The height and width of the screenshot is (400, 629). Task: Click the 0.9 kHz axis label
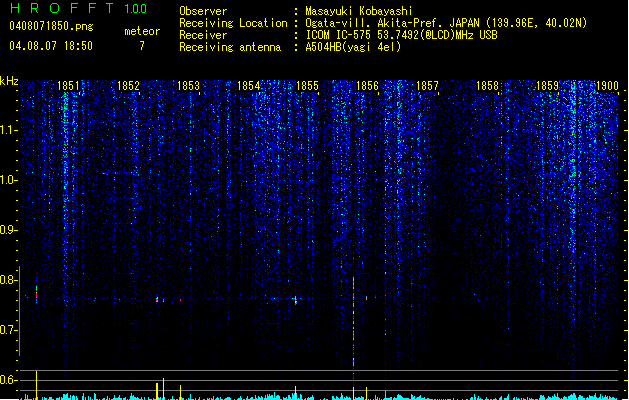coord(8,230)
